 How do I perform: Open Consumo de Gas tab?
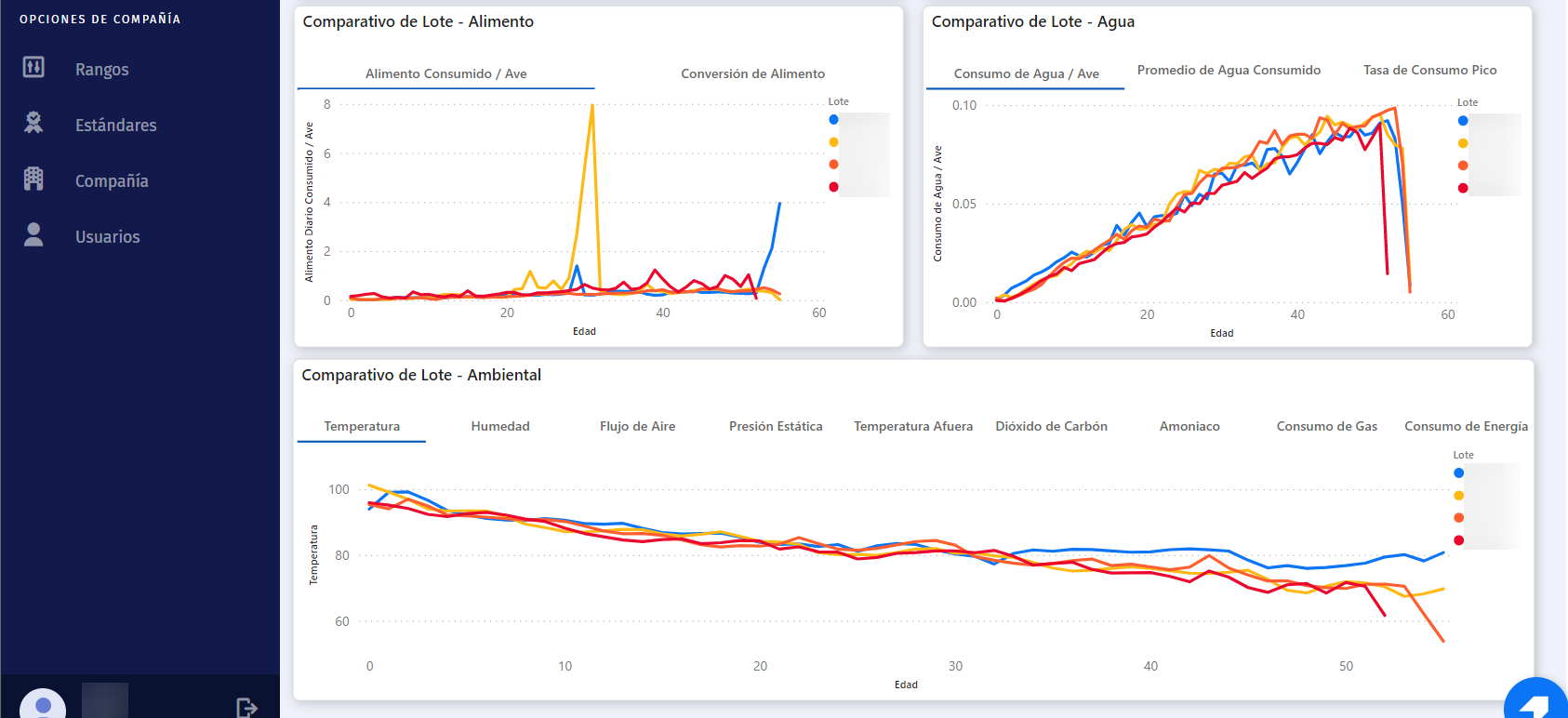pyautogui.click(x=1327, y=426)
